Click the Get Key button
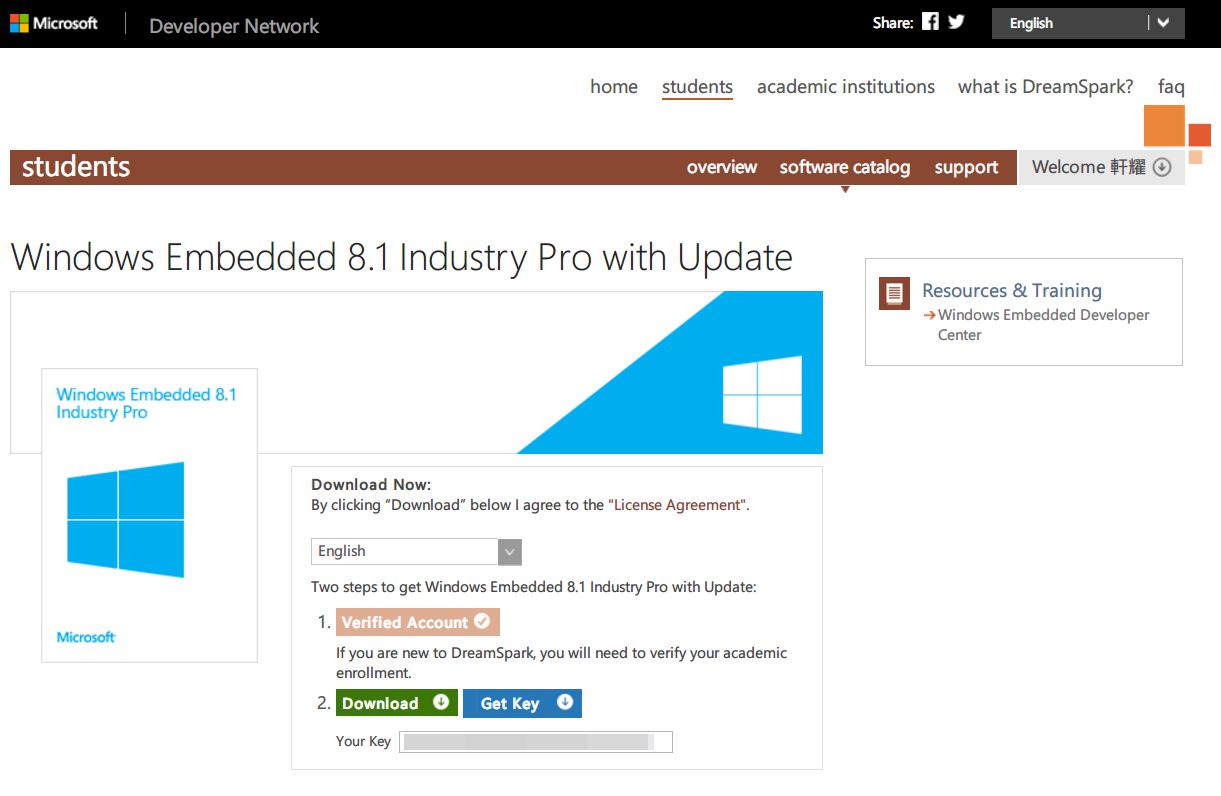Viewport: 1221px width, 796px height. [522, 703]
